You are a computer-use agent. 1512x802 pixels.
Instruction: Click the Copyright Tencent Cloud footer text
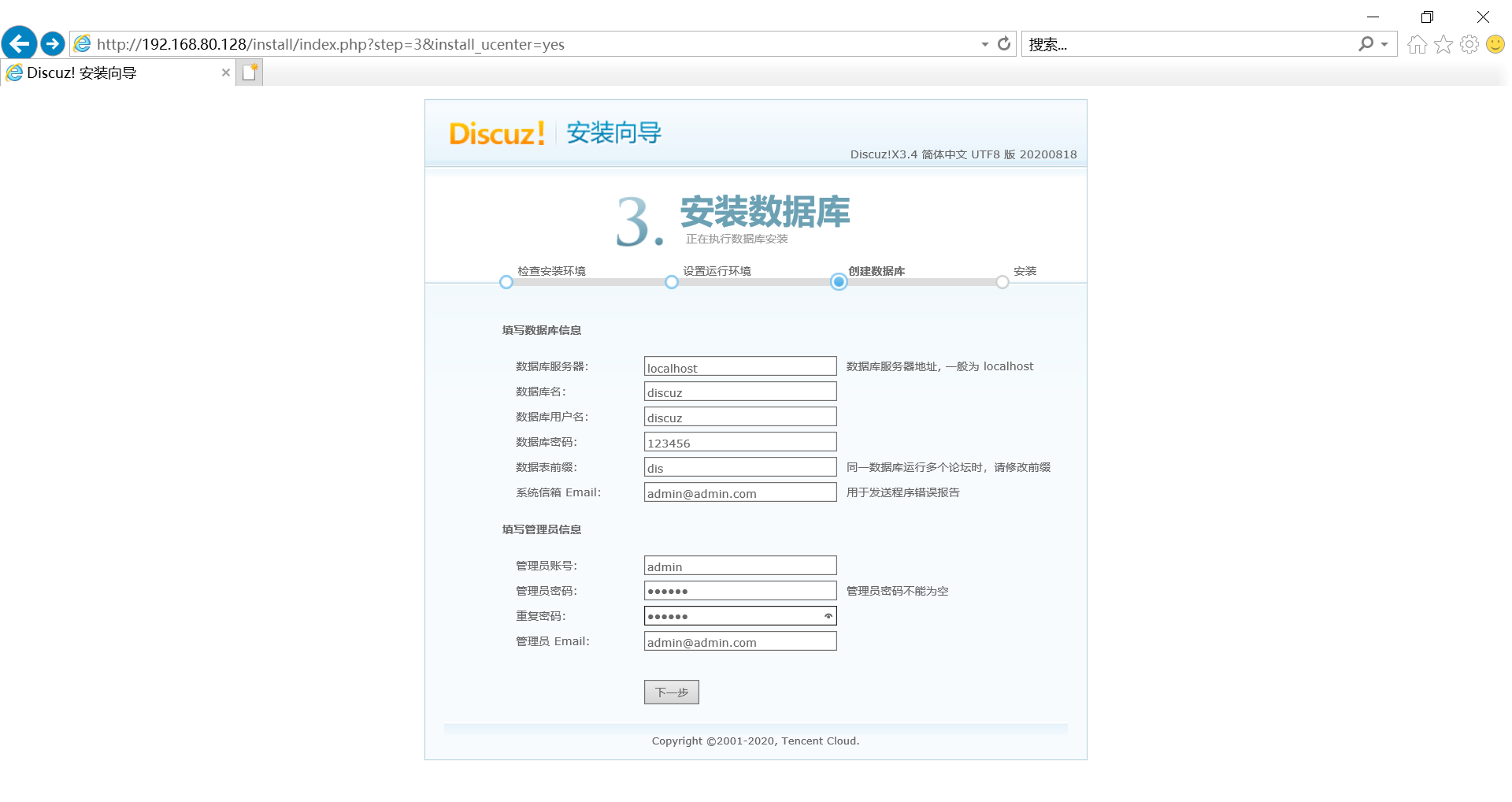(756, 741)
